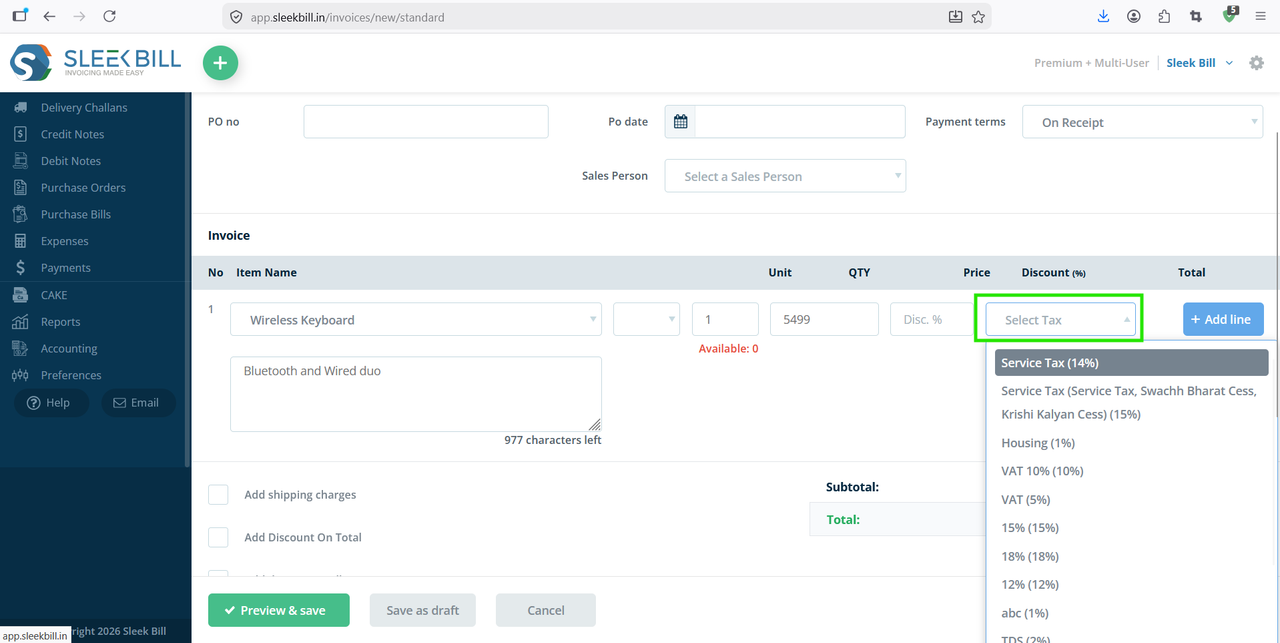Open the empty Unit dropdown

[646, 319]
